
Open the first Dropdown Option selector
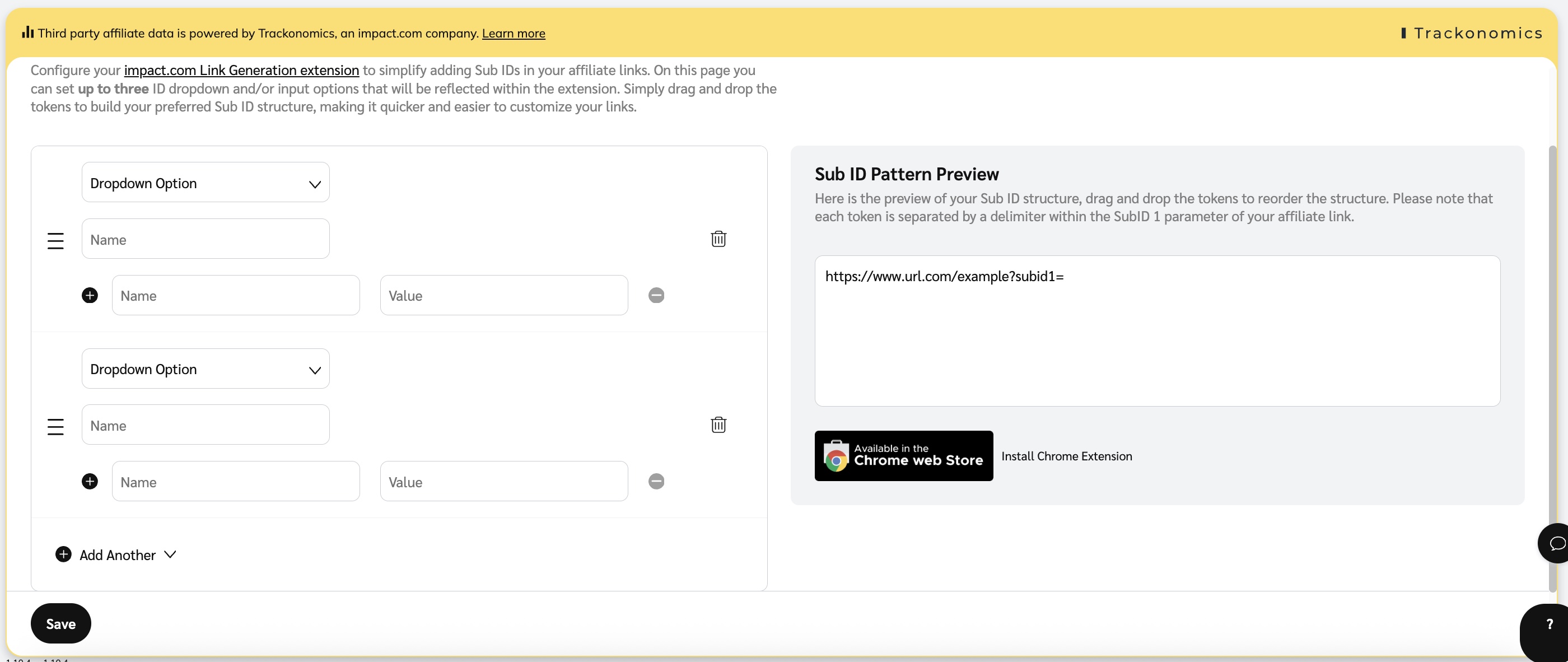coord(205,183)
